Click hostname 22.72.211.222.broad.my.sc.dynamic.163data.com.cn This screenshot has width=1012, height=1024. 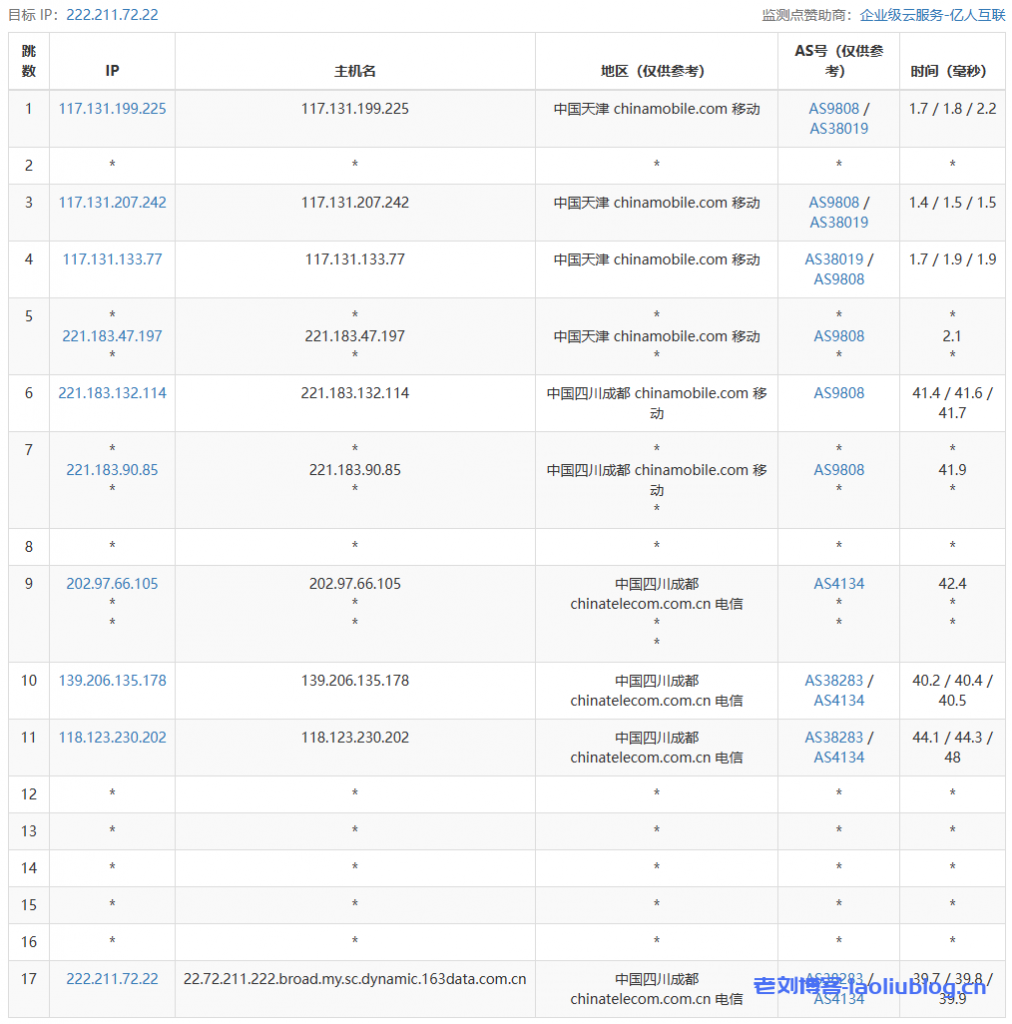tap(355, 979)
